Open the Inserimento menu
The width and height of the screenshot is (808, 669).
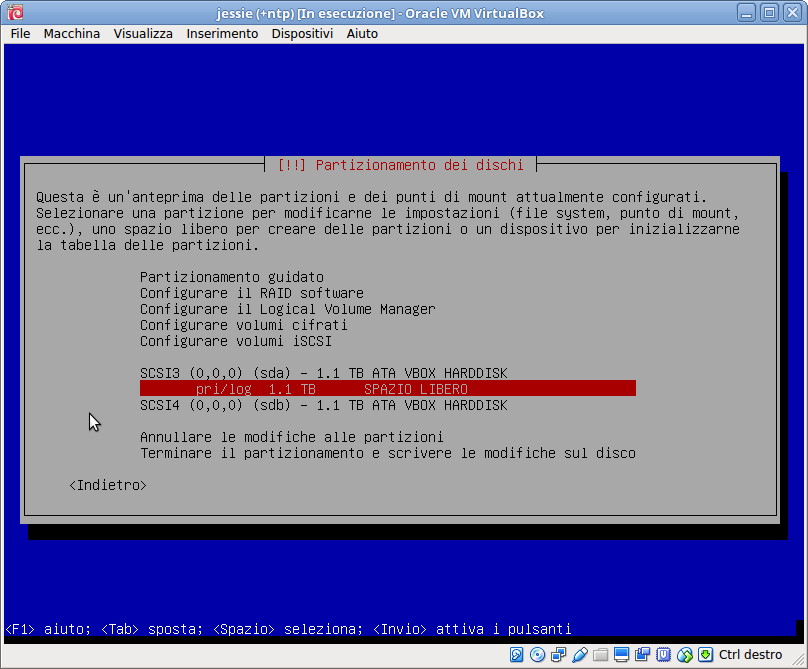(222, 34)
